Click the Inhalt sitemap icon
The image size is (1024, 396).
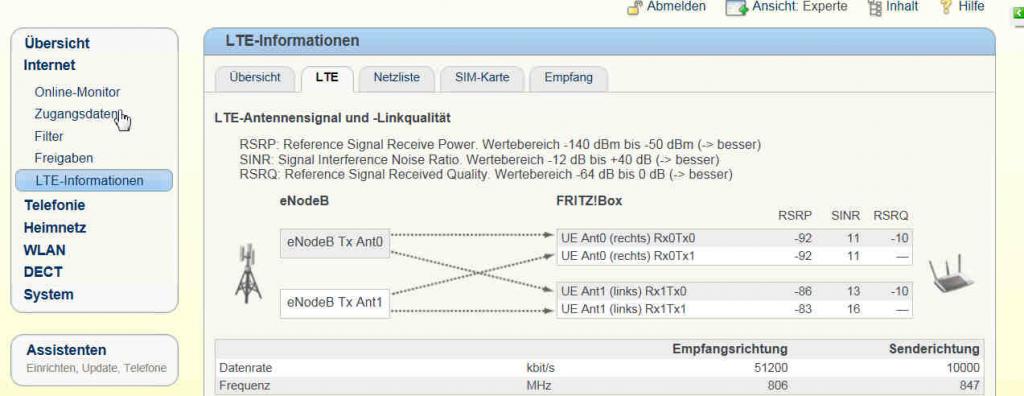(x=874, y=7)
